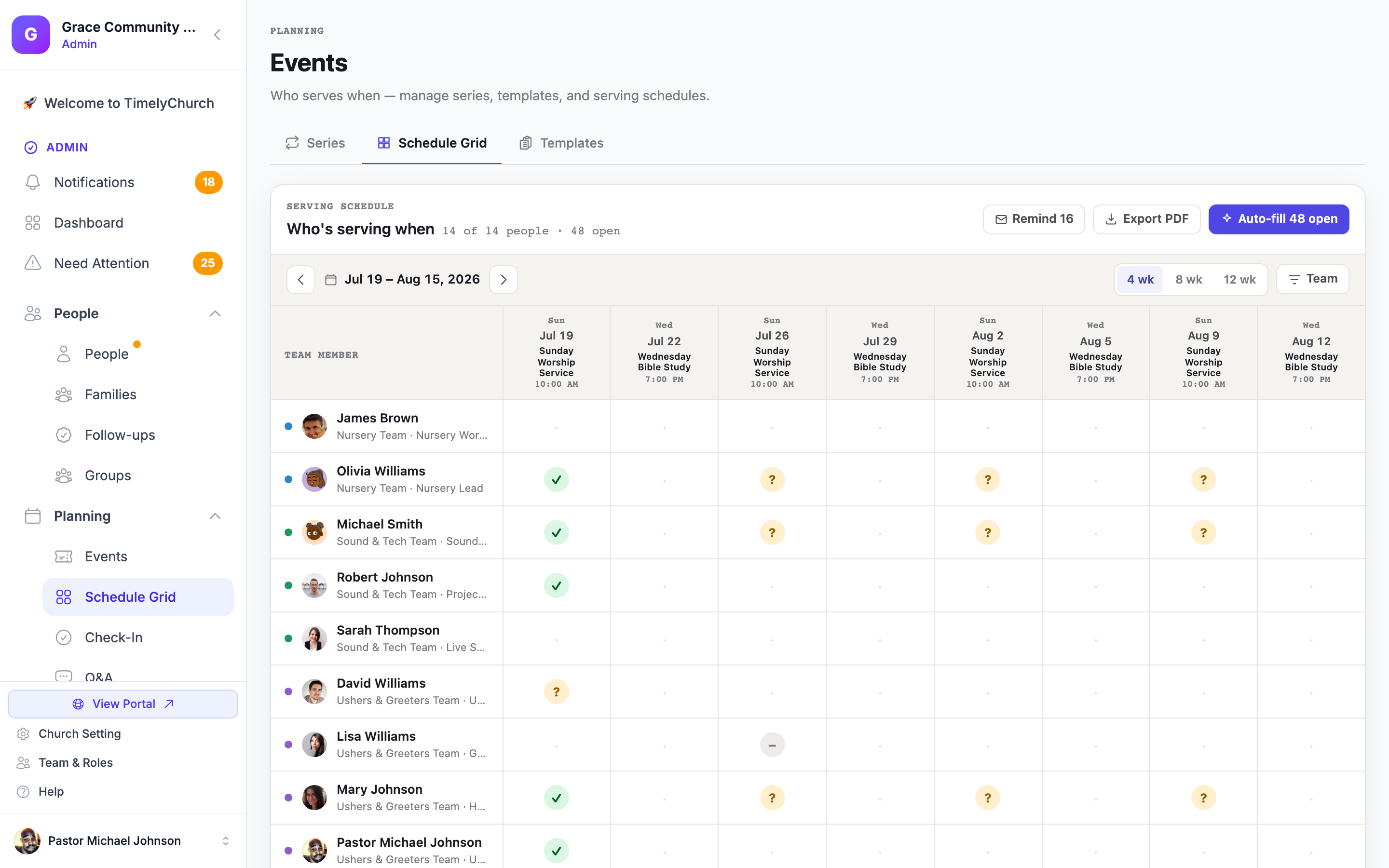Toggle David Williams' pending Jul 19 assignment
This screenshot has width=1389, height=868.
pyautogui.click(x=556, y=692)
